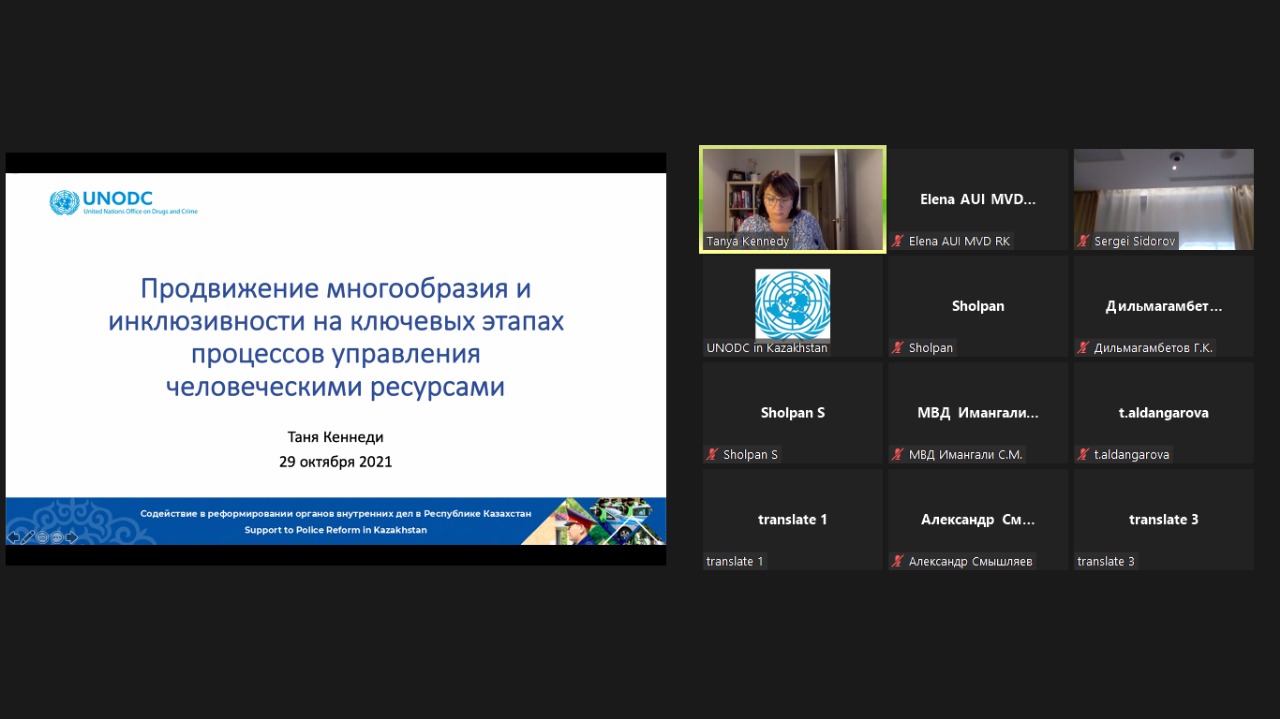
Task: Click the МВД Имангали С.М. name label
Action: (965, 455)
